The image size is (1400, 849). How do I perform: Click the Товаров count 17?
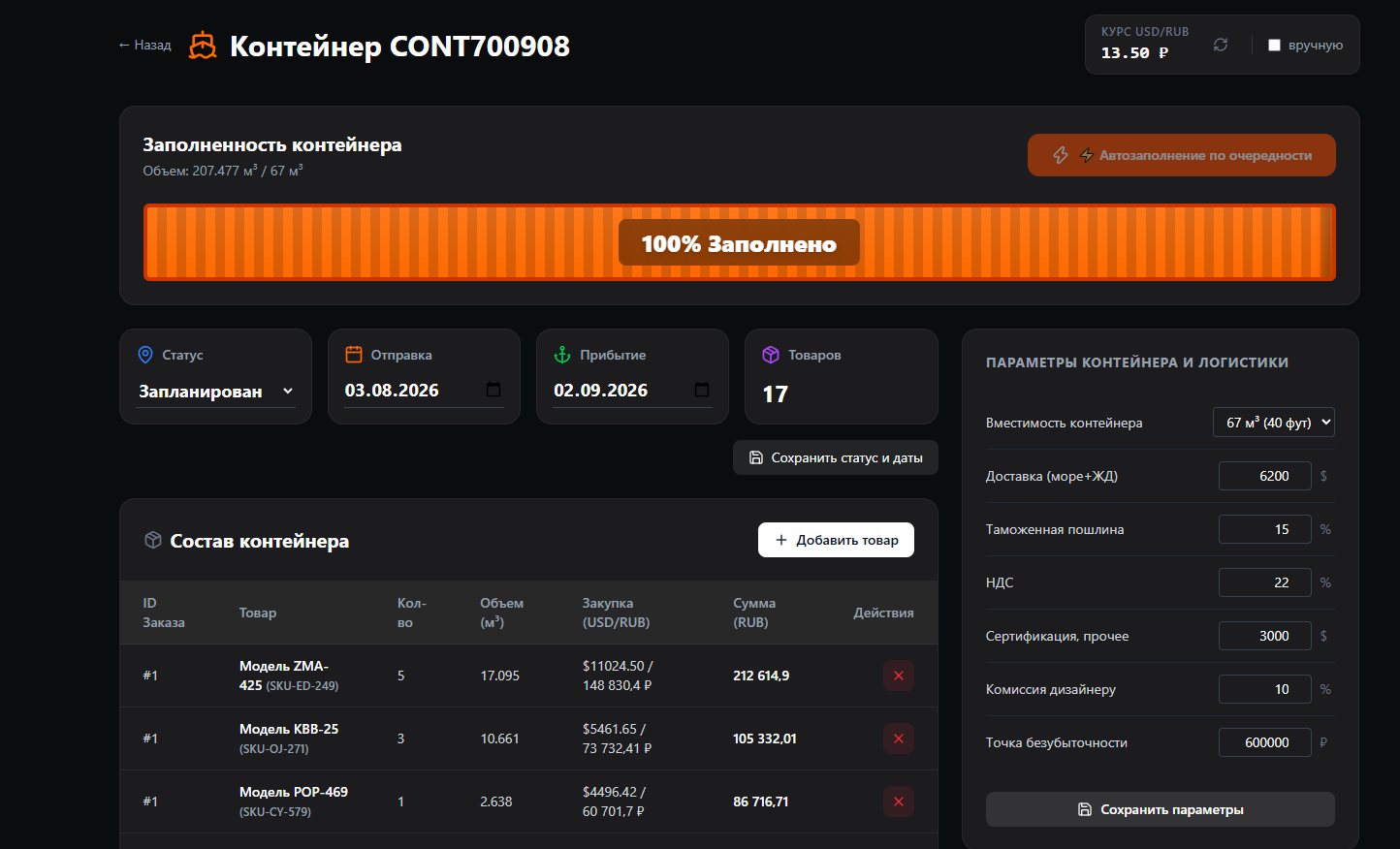(x=776, y=394)
